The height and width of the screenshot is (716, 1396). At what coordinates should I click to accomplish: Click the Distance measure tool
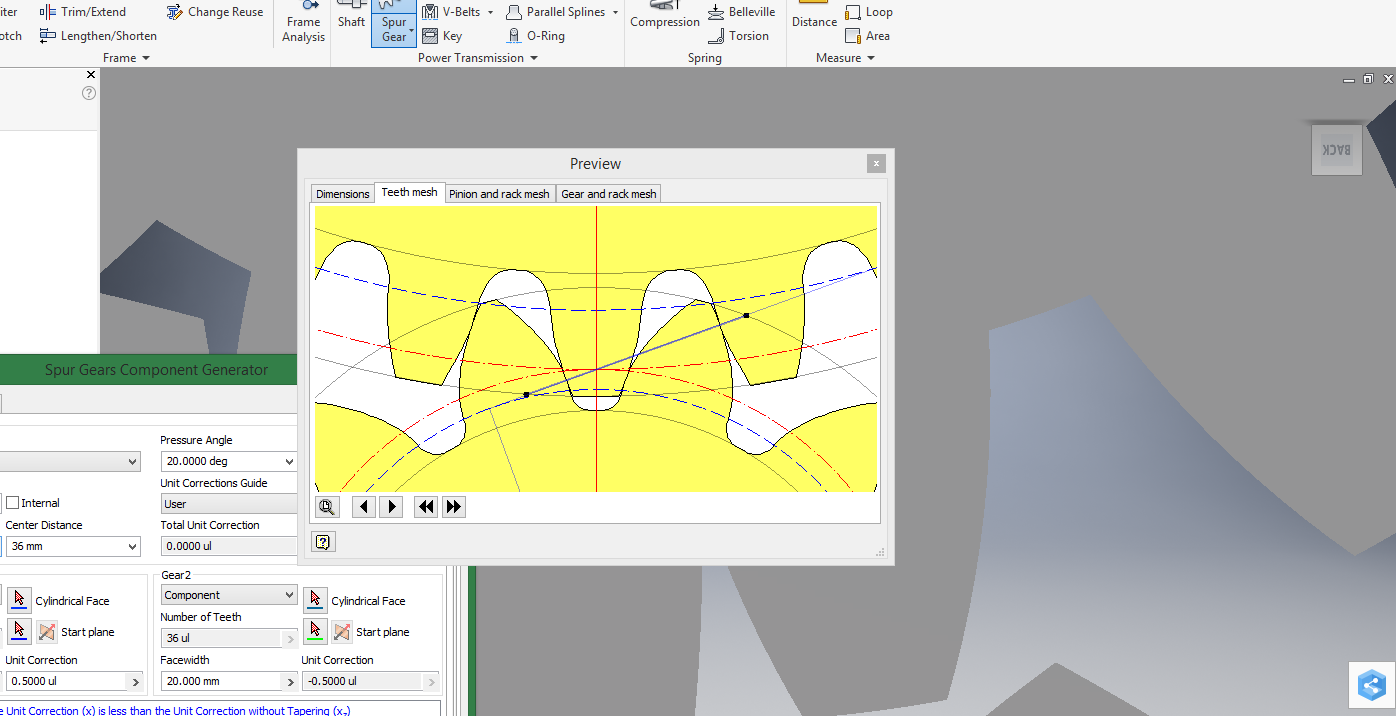813,15
